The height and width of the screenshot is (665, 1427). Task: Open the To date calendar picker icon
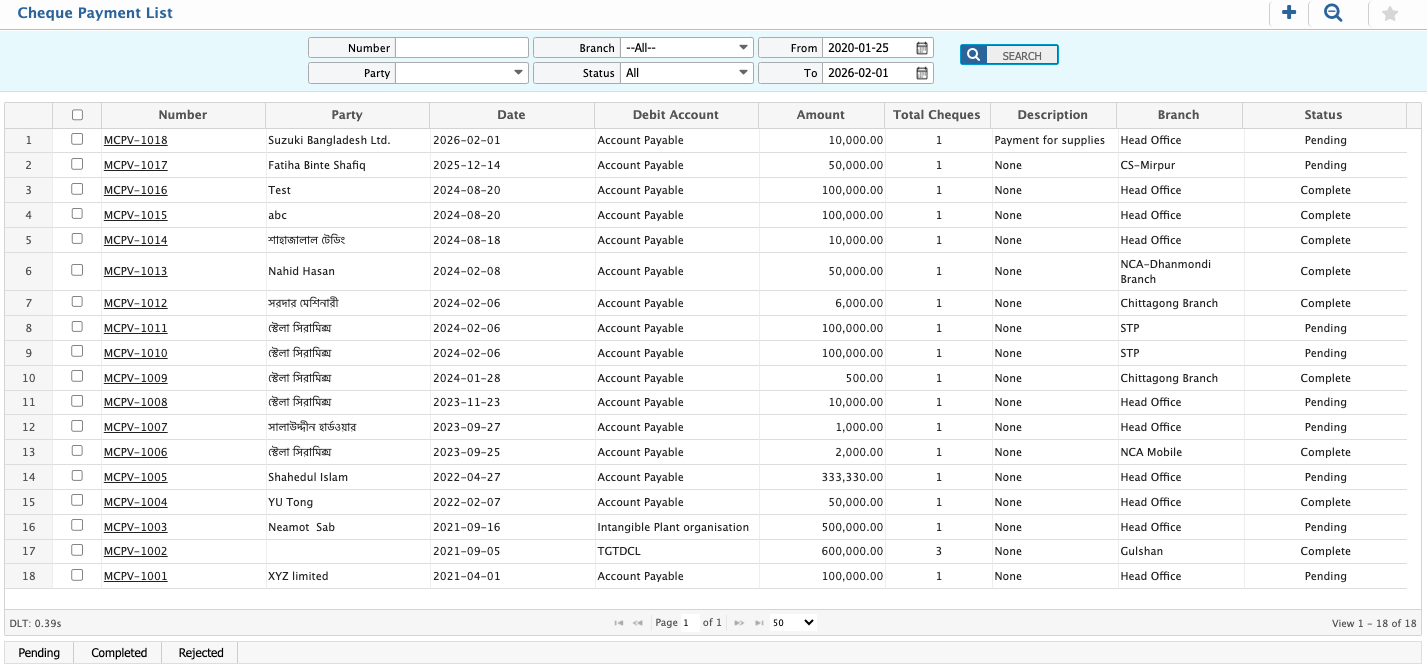tap(922, 73)
